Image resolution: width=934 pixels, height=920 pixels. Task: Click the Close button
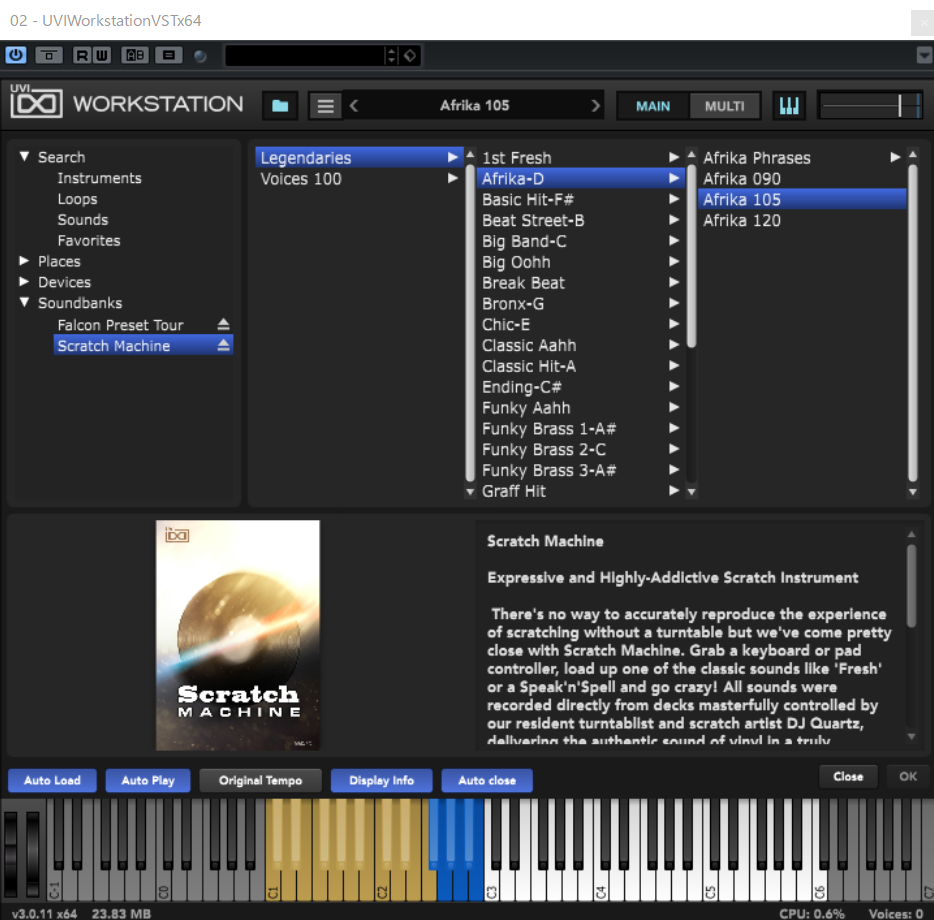click(x=848, y=776)
